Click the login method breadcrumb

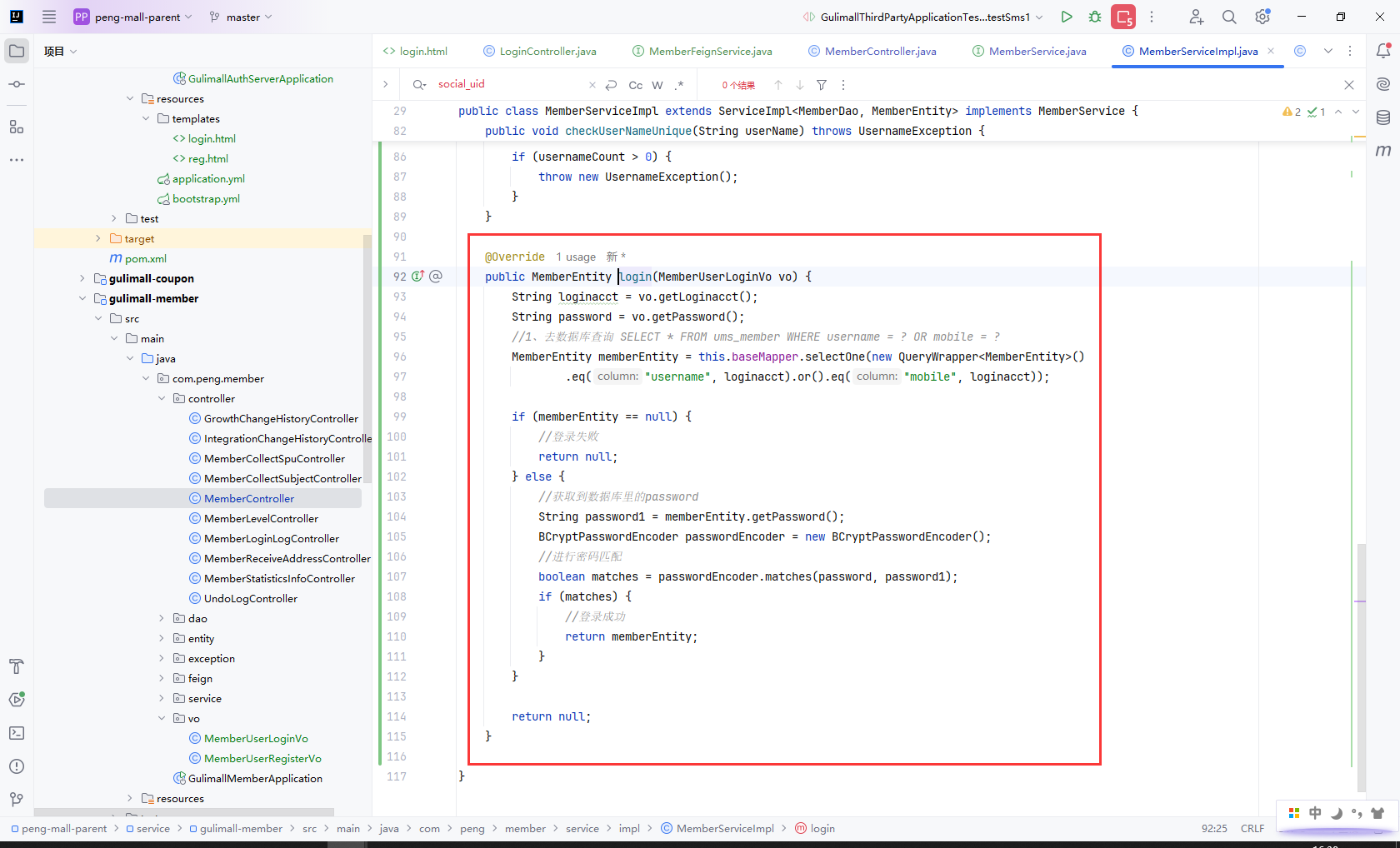814,828
